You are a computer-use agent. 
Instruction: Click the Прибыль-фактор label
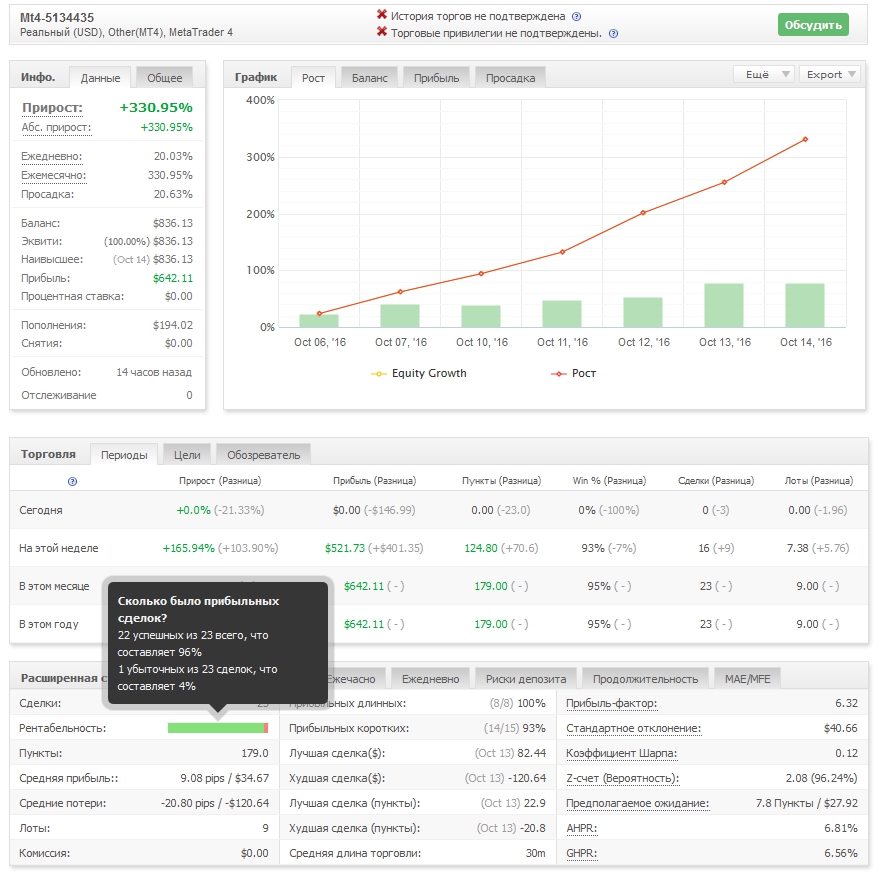click(611, 703)
